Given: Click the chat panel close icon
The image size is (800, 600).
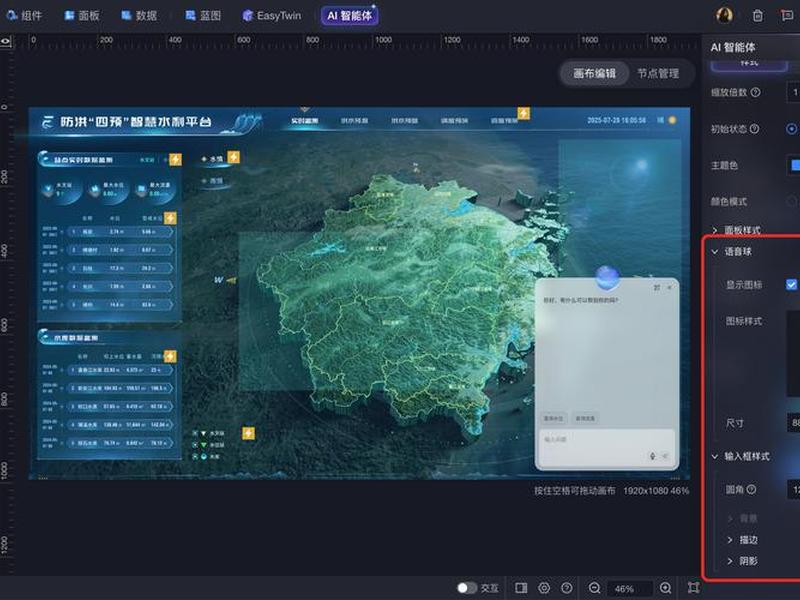Looking at the screenshot, I should [669, 288].
